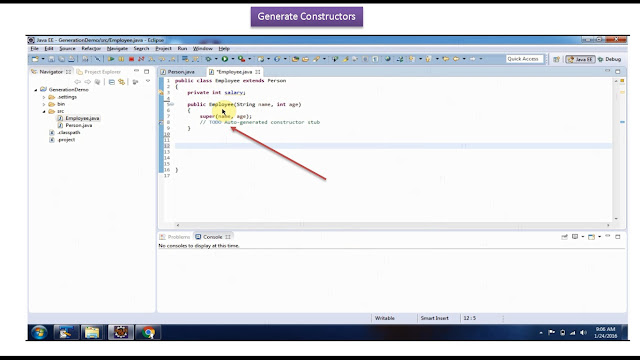Click the editor horizontal scrollbar
Screen dimensions: 640x360
click(393, 225)
